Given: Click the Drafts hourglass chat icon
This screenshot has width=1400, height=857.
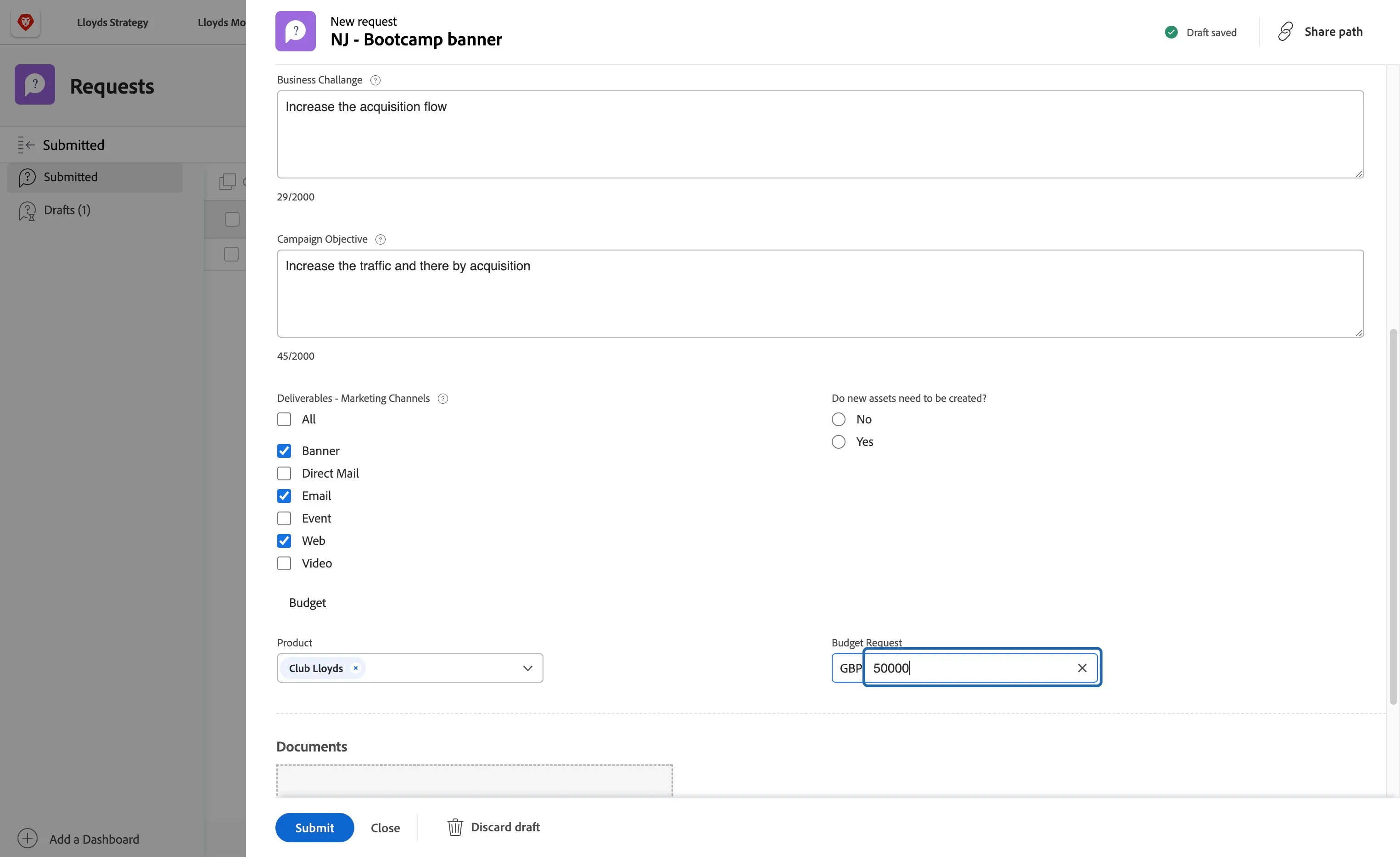Looking at the screenshot, I should coord(27,211).
